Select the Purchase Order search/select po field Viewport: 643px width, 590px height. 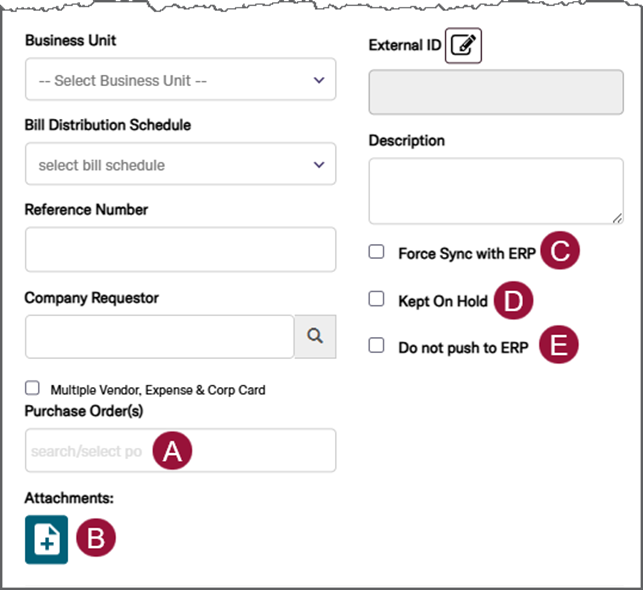[x=180, y=450]
